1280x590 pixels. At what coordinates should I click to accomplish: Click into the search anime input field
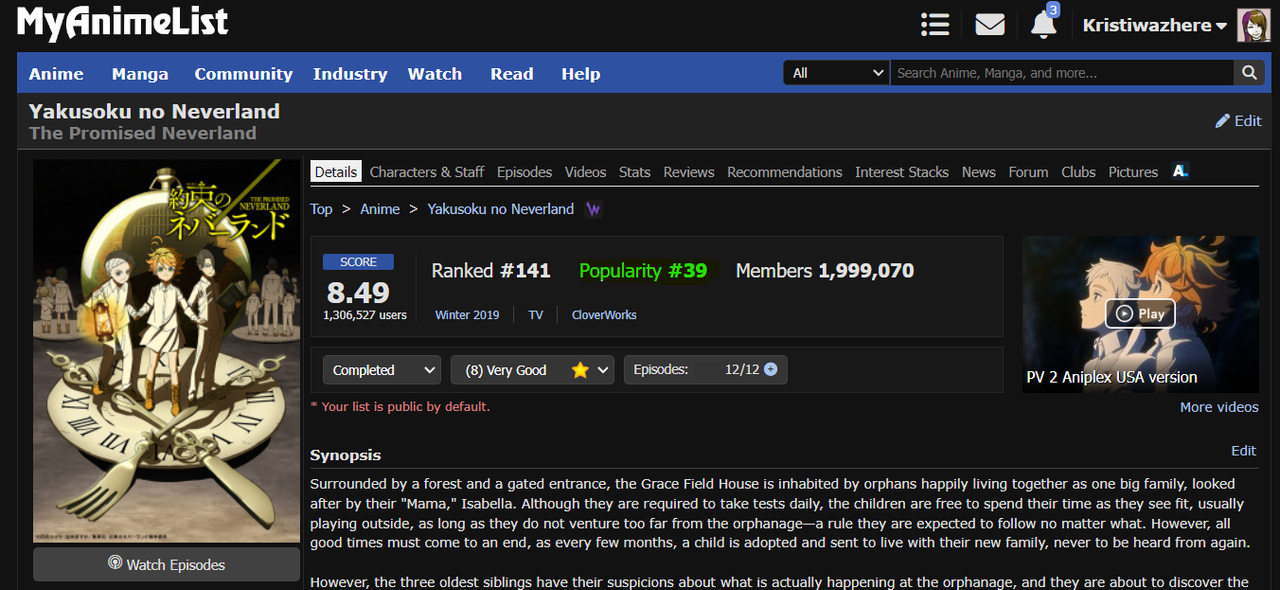point(1062,73)
